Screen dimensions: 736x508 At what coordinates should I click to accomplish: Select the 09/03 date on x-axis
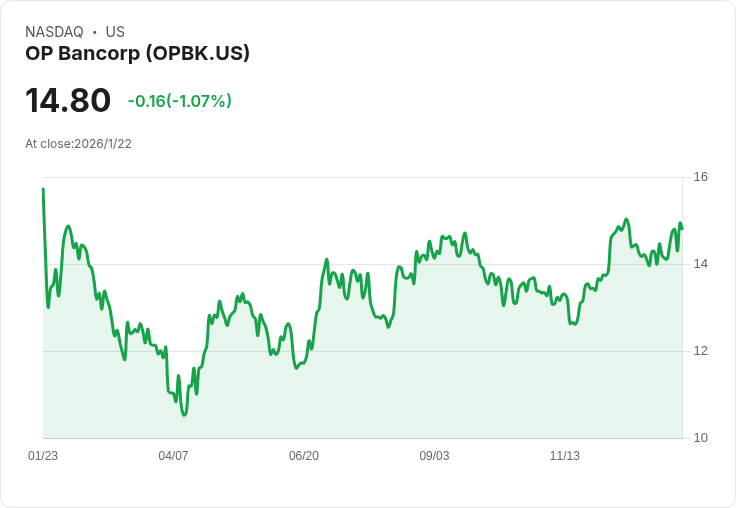coord(434,456)
